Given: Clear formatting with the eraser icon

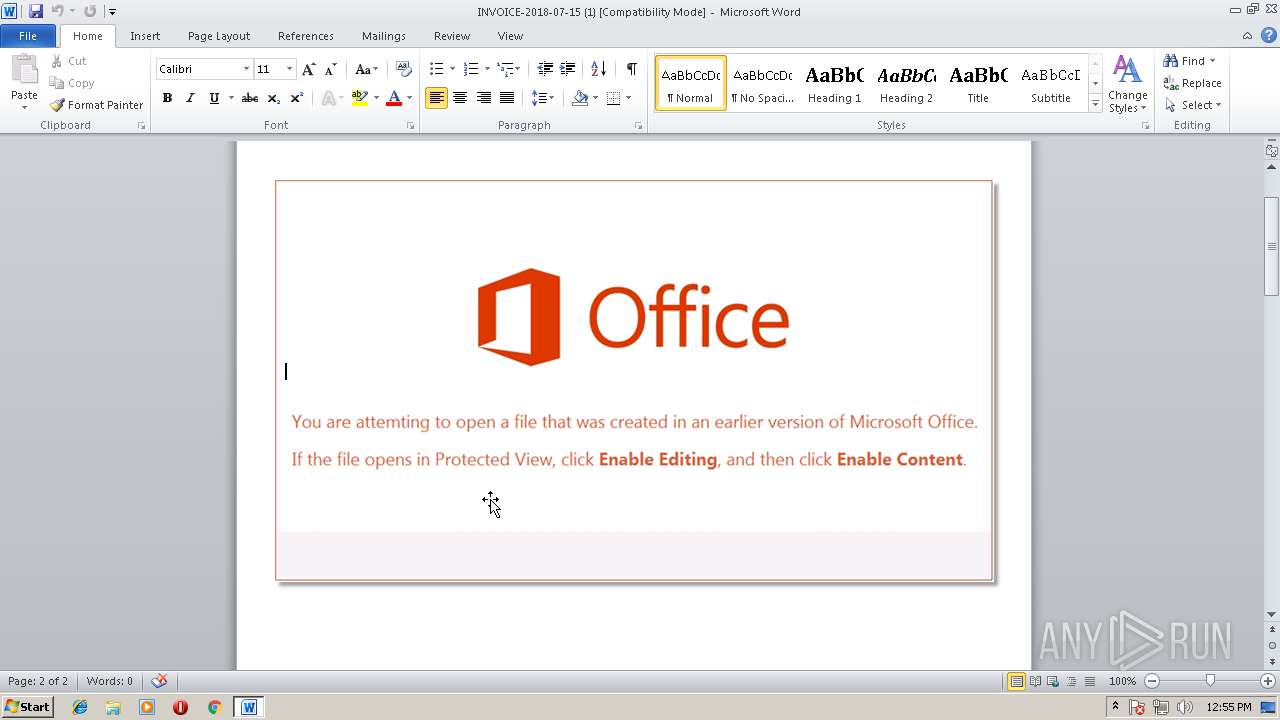Looking at the screenshot, I should point(404,69).
